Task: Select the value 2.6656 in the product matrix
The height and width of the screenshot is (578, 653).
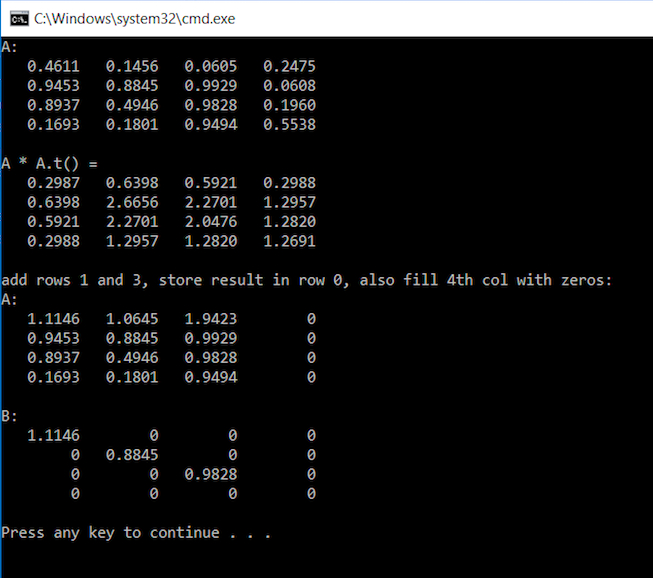Action: coord(132,202)
